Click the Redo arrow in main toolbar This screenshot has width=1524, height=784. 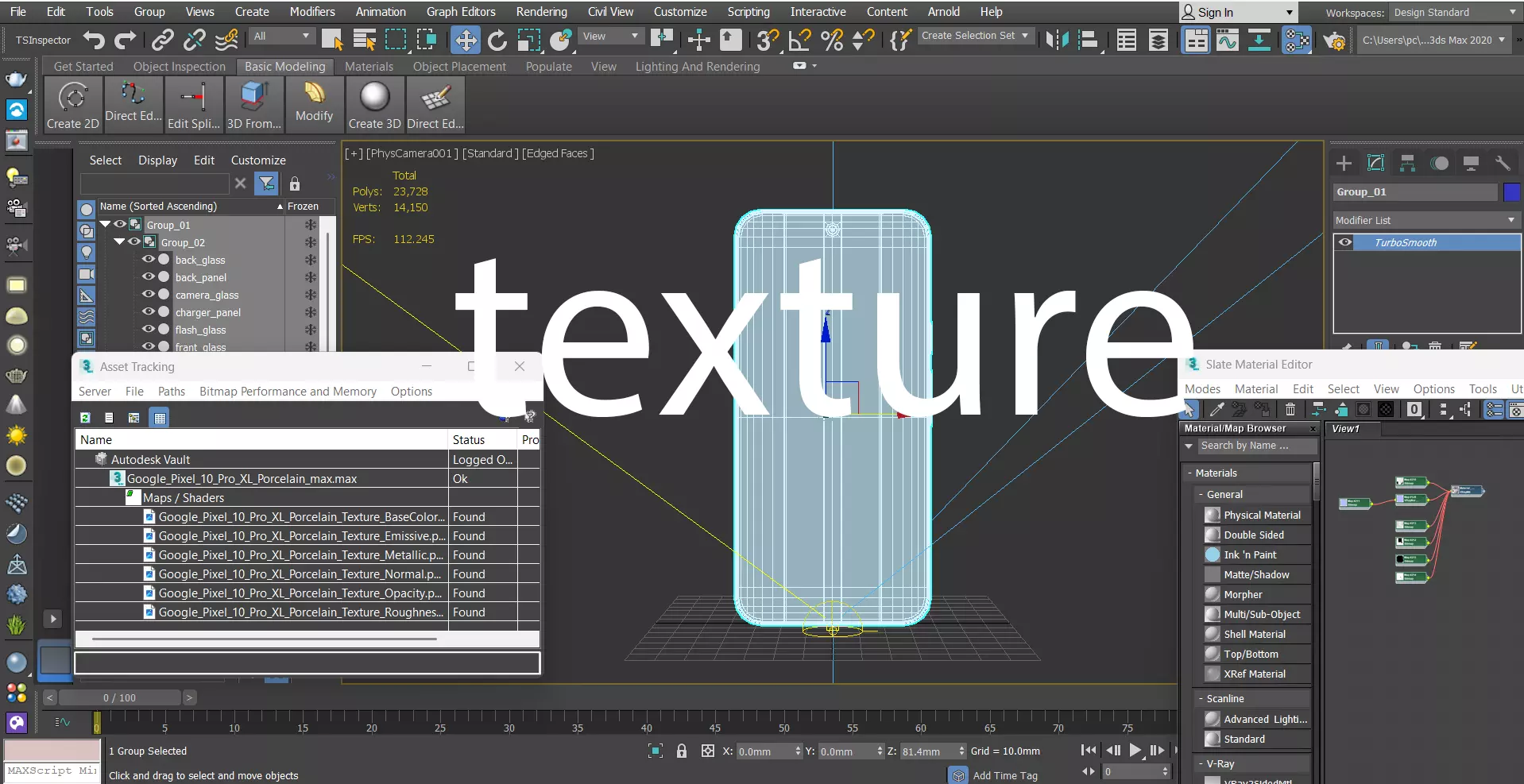(x=126, y=40)
